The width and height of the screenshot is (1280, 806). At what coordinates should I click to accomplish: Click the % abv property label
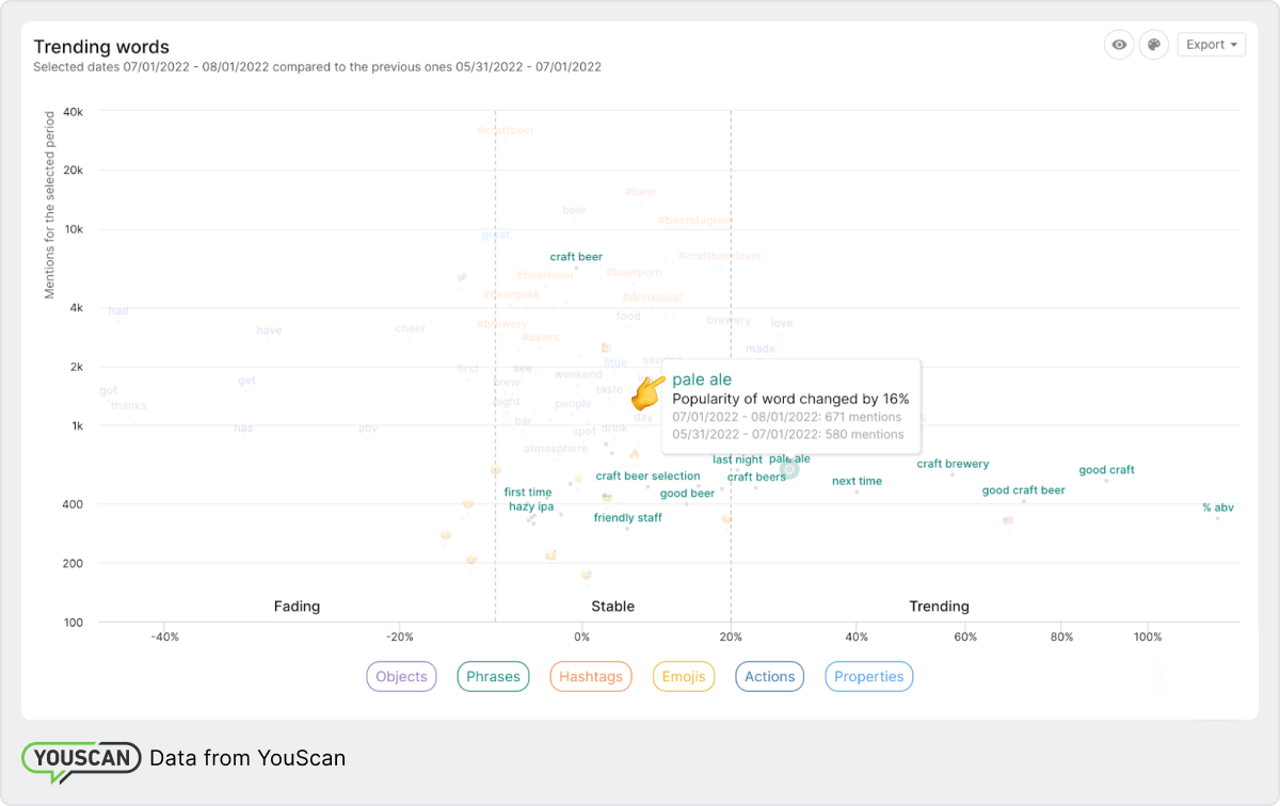coord(1218,507)
